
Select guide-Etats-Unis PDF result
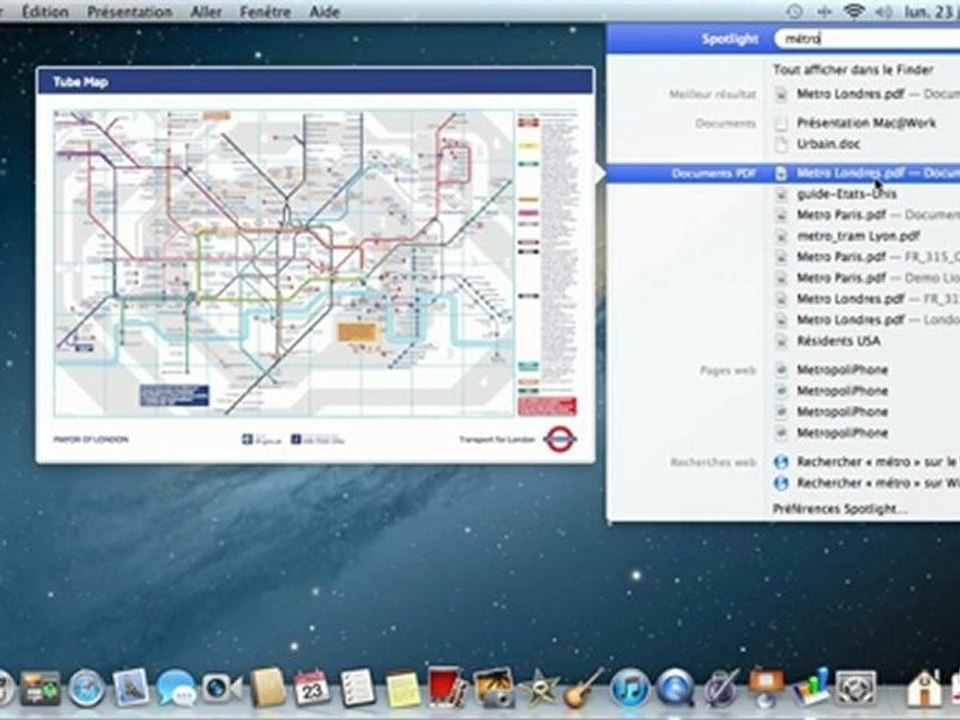(x=847, y=194)
